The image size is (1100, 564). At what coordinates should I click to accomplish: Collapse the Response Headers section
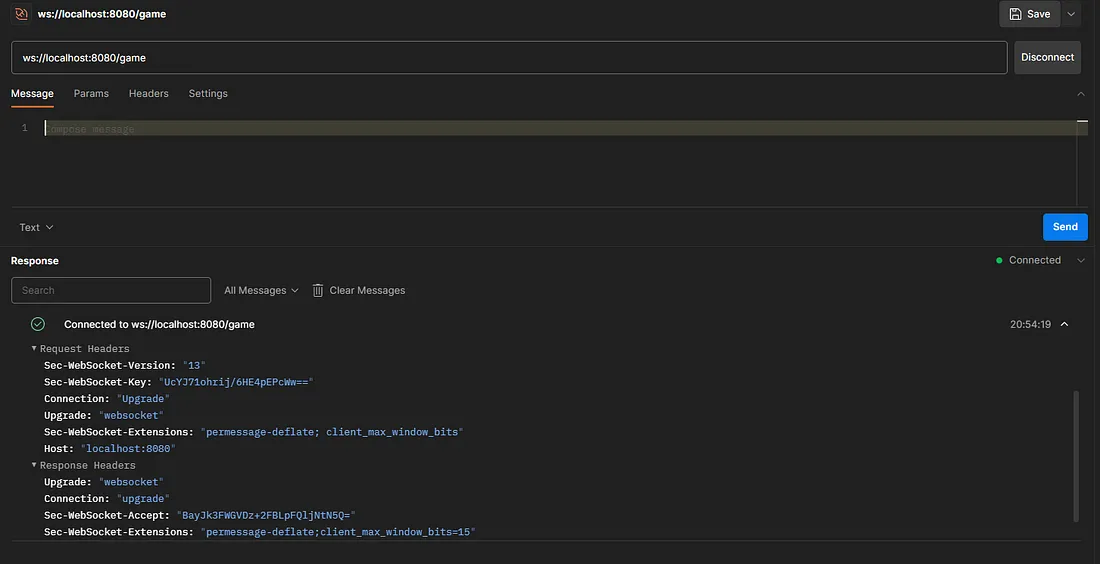34,465
